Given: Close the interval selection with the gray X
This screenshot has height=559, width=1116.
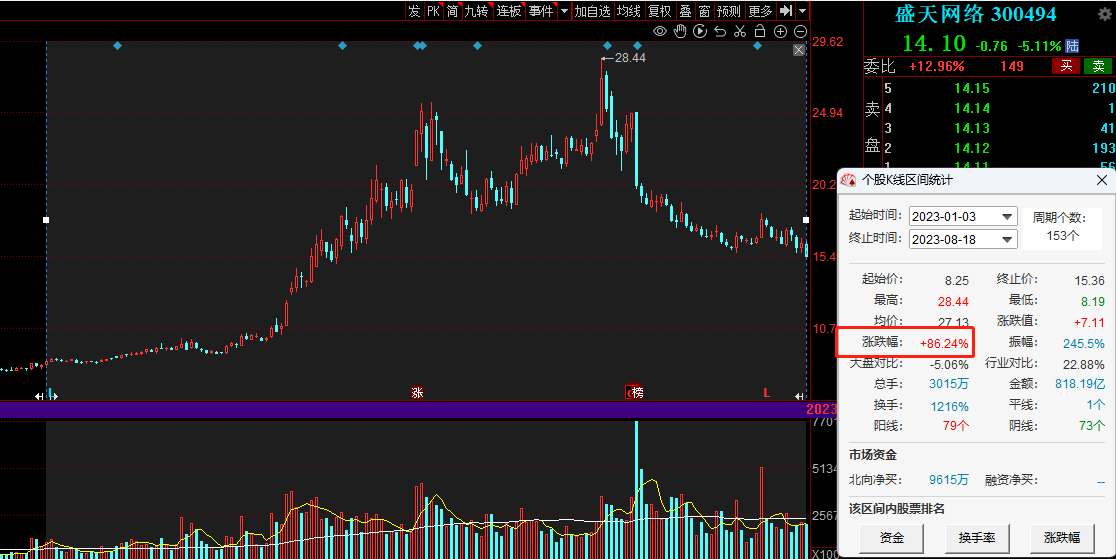Looking at the screenshot, I should click(x=798, y=50).
